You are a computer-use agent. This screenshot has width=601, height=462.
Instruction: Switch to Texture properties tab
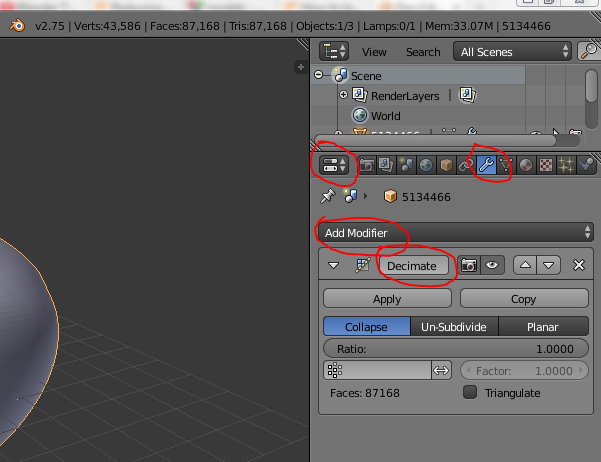[546, 165]
